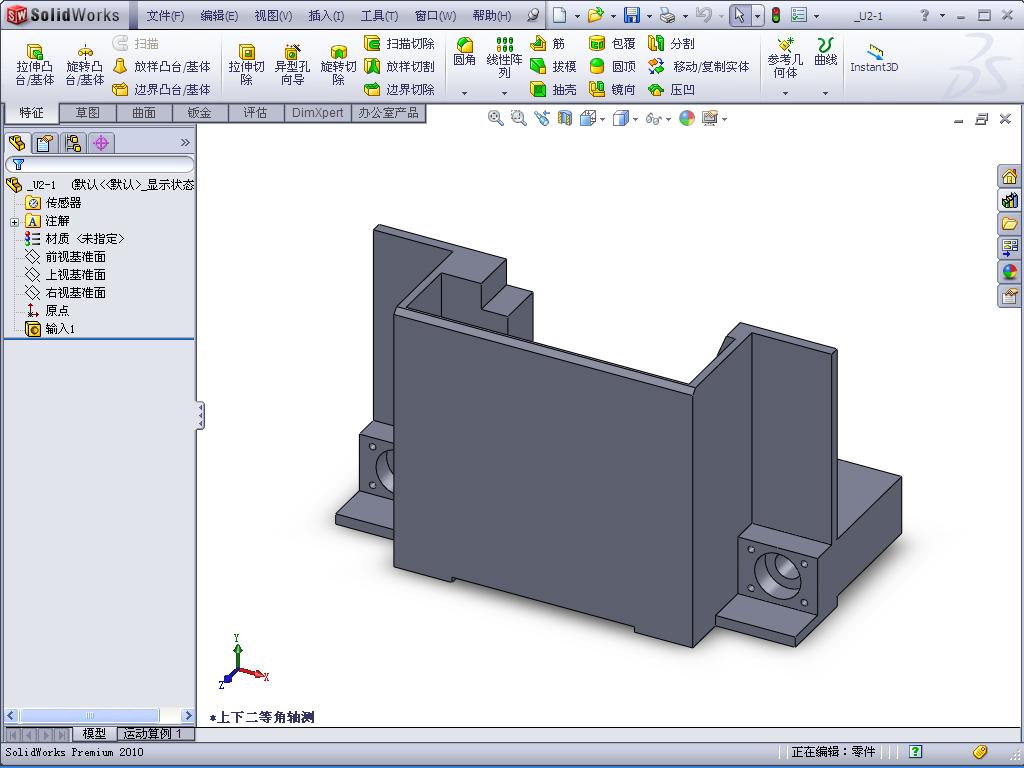Open the ConfigurationManager tab in the left panel

pyautogui.click(x=73, y=142)
